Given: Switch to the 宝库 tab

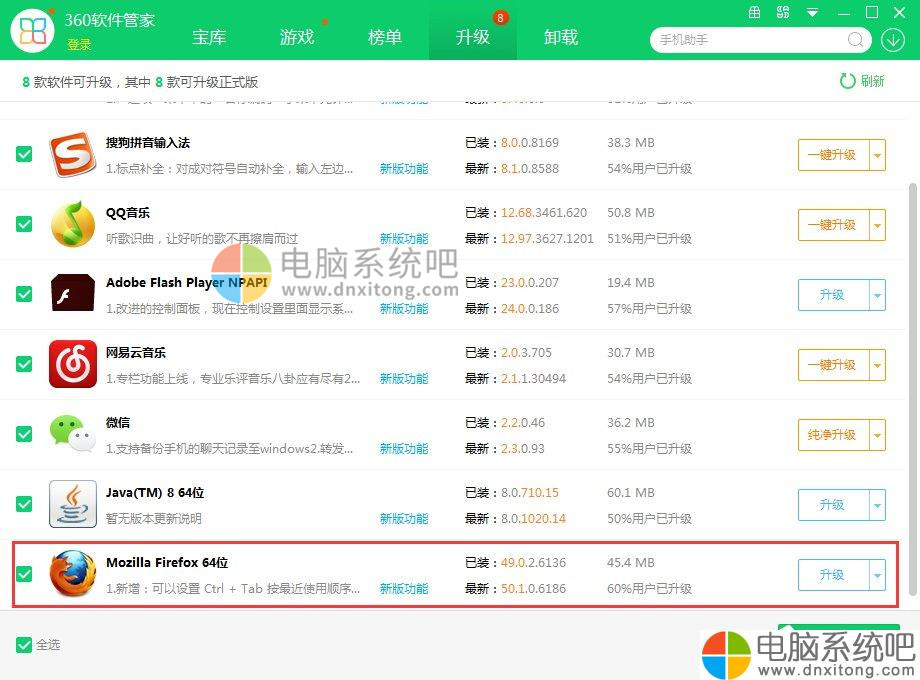Looking at the screenshot, I should pos(209,37).
